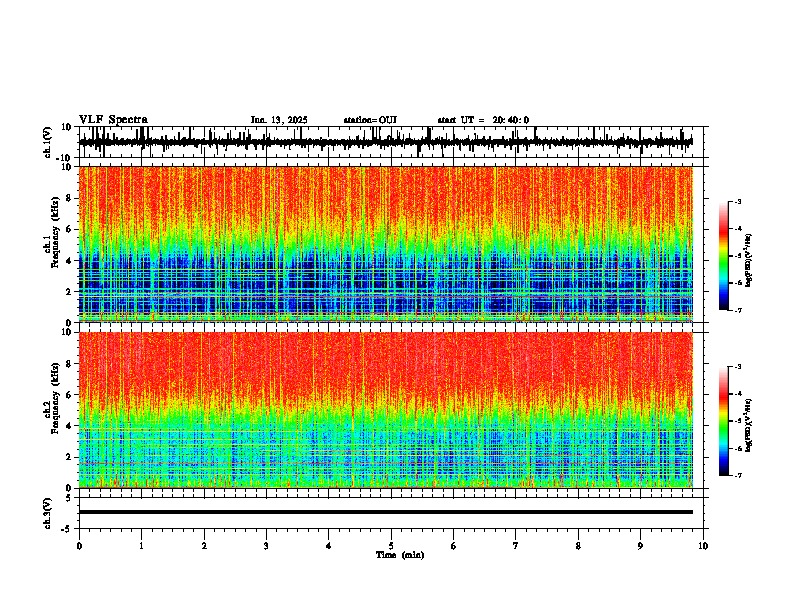Click the ch.2 color bar log(PSD) unit label
Viewport: 792px width, 612px height.
pos(749,425)
